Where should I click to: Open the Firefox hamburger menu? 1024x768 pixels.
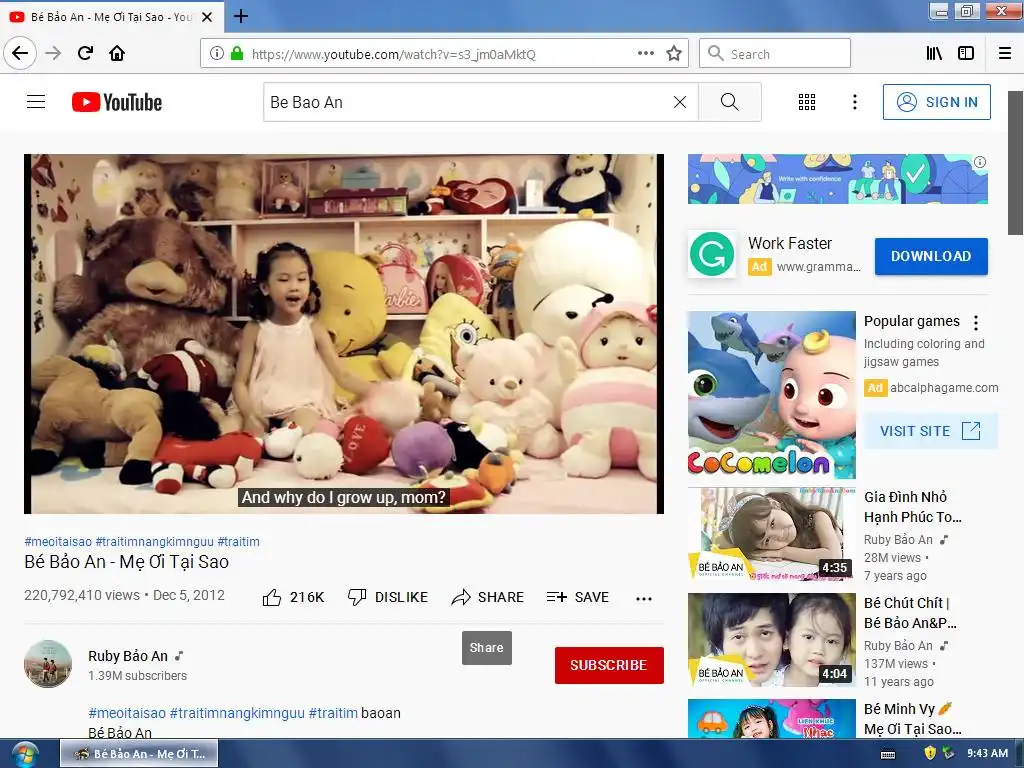pyautogui.click(x=1005, y=53)
